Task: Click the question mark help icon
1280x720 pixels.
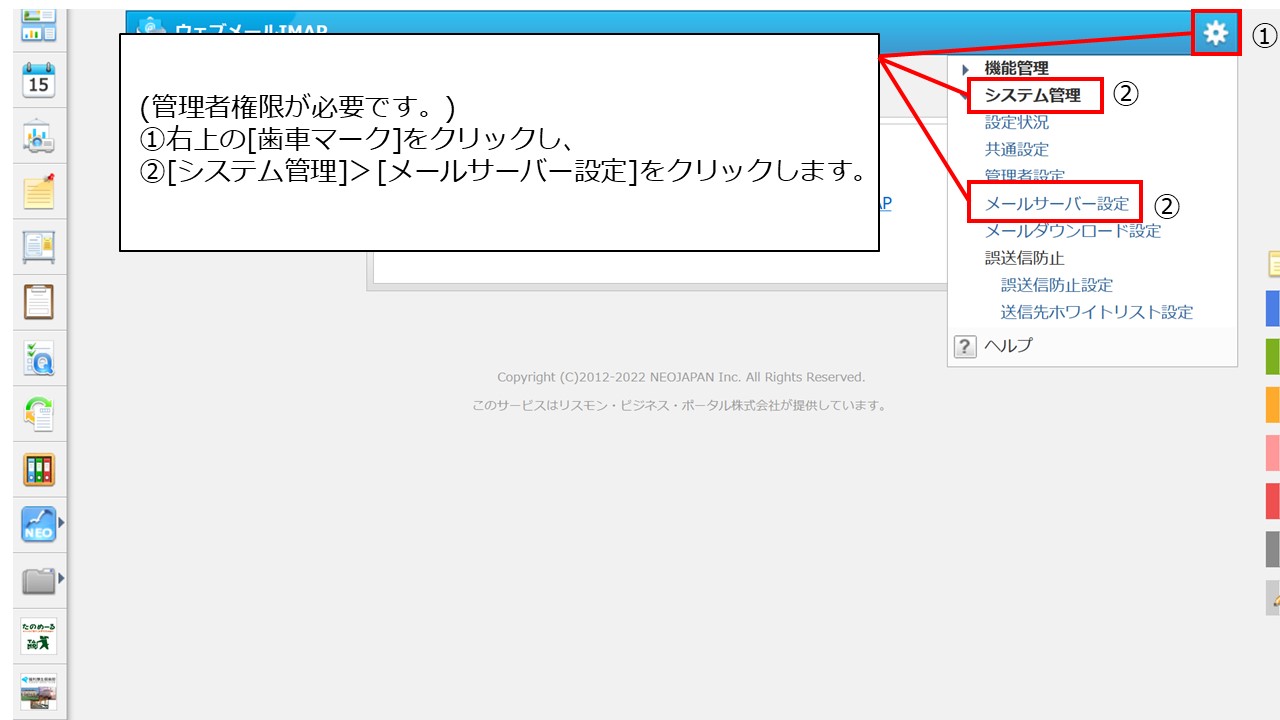Action: [964, 346]
